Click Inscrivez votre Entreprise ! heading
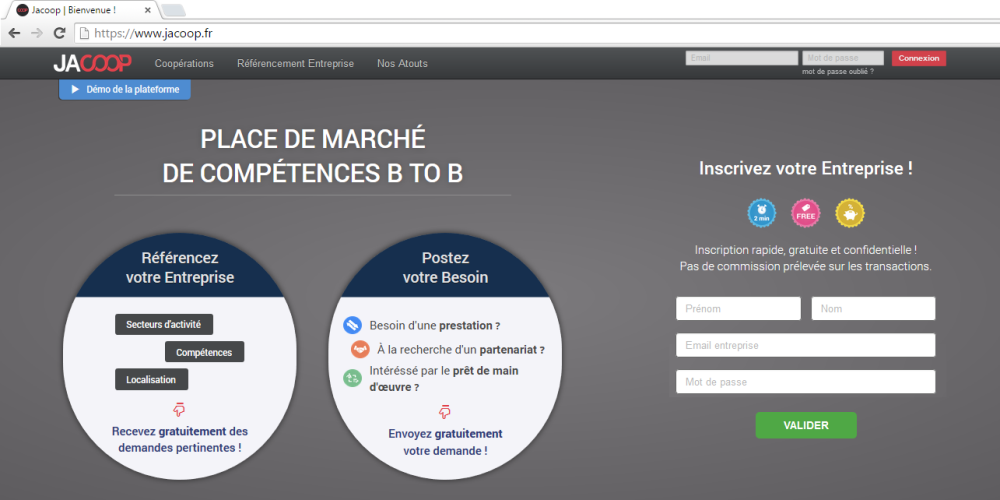Viewport: 1000px width, 500px height. tap(805, 169)
